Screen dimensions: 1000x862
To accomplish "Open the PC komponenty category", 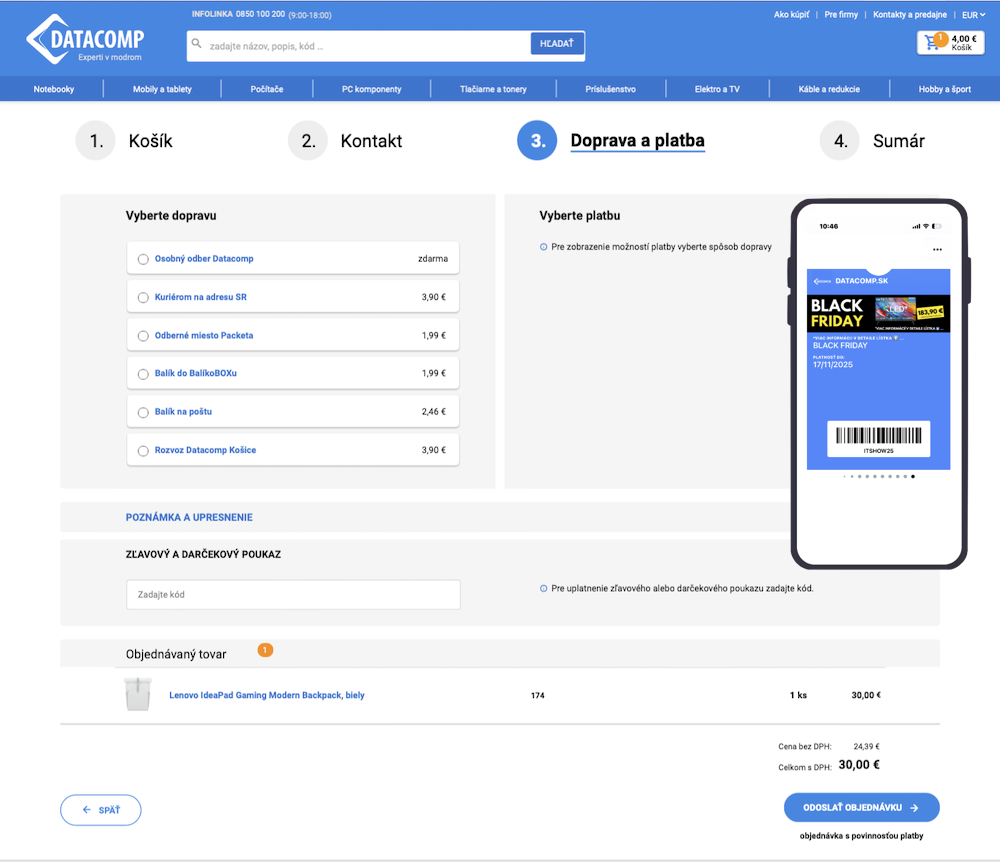I will click(x=371, y=89).
